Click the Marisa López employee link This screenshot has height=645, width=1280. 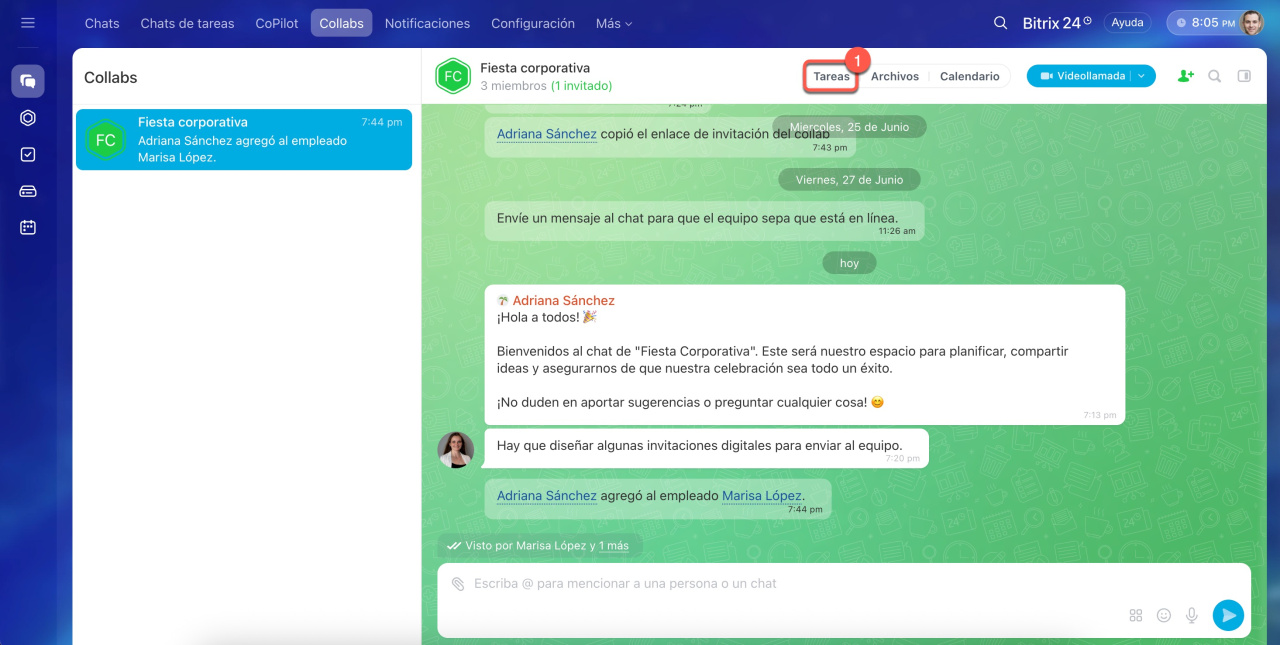pos(761,495)
